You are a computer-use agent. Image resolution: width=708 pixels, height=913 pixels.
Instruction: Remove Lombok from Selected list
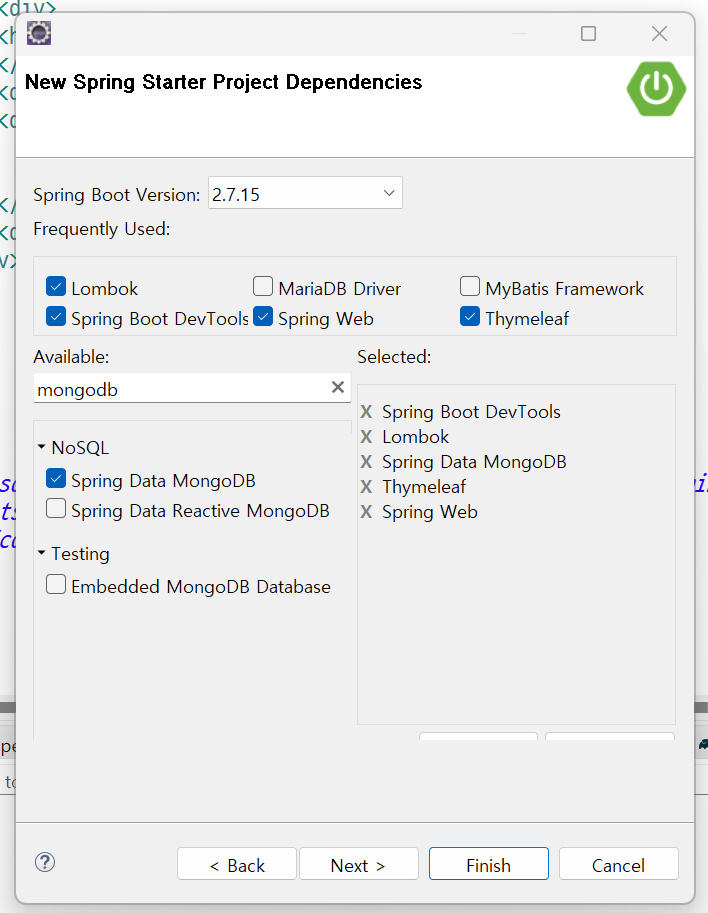(x=366, y=437)
